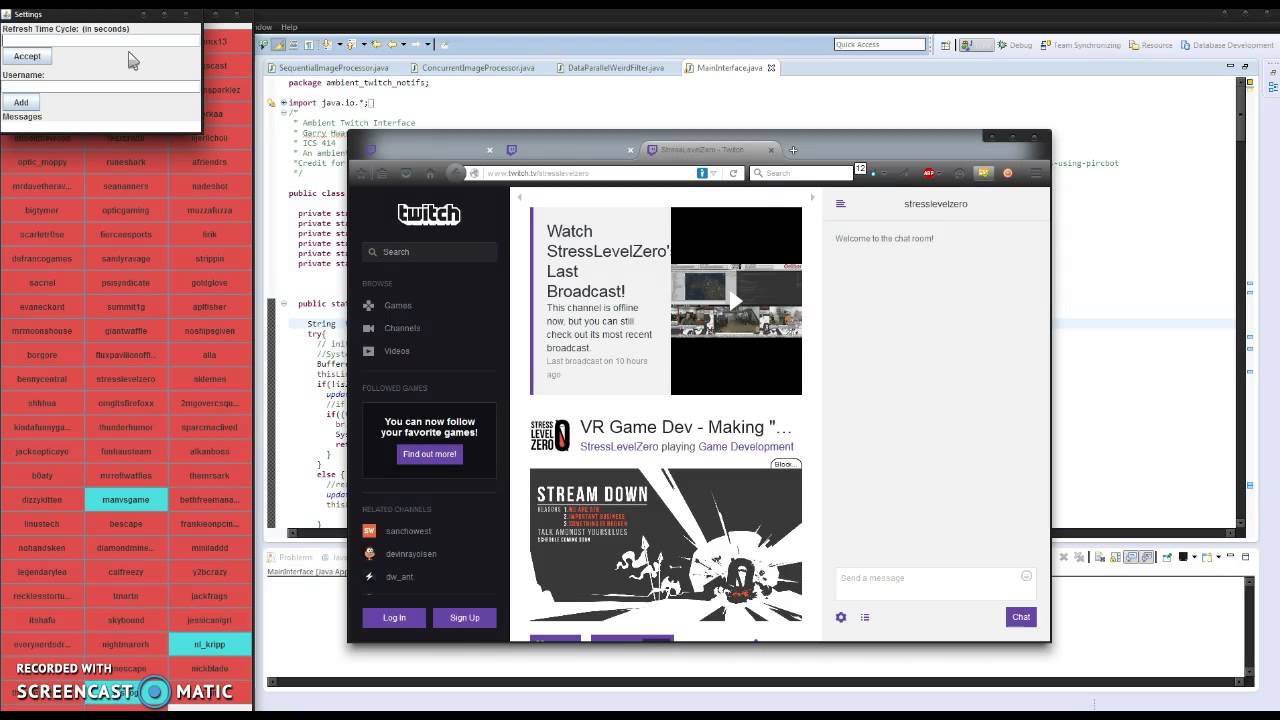Click the Eclipse Quick Access field
The height and width of the screenshot is (720, 1280).
(x=880, y=44)
